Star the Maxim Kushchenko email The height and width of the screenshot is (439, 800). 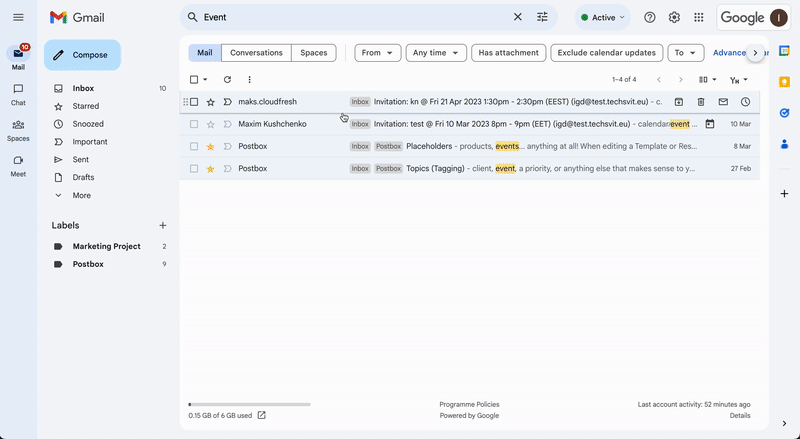[210, 124]
